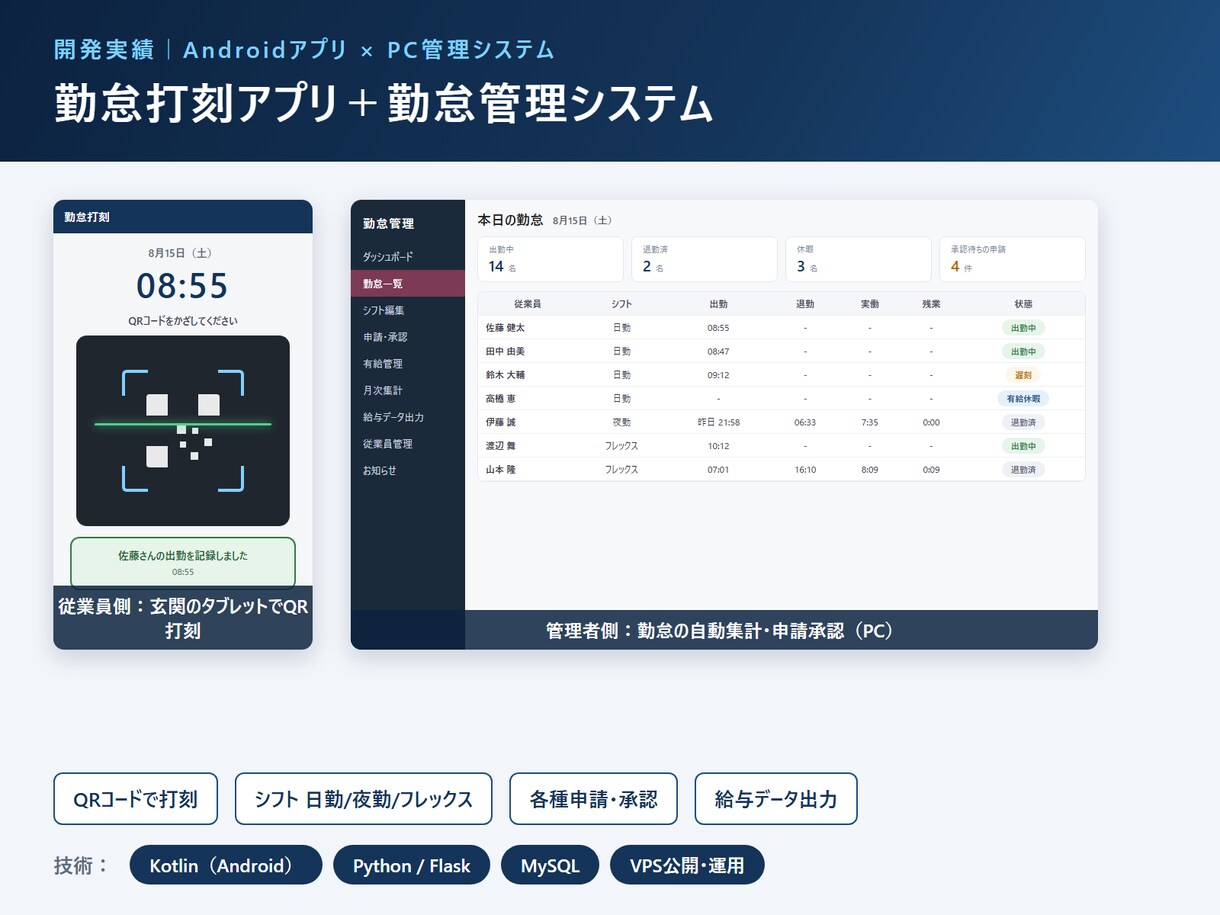
Task: Click the 0:09 overtime cell
Action: click(x=931, y=469)
